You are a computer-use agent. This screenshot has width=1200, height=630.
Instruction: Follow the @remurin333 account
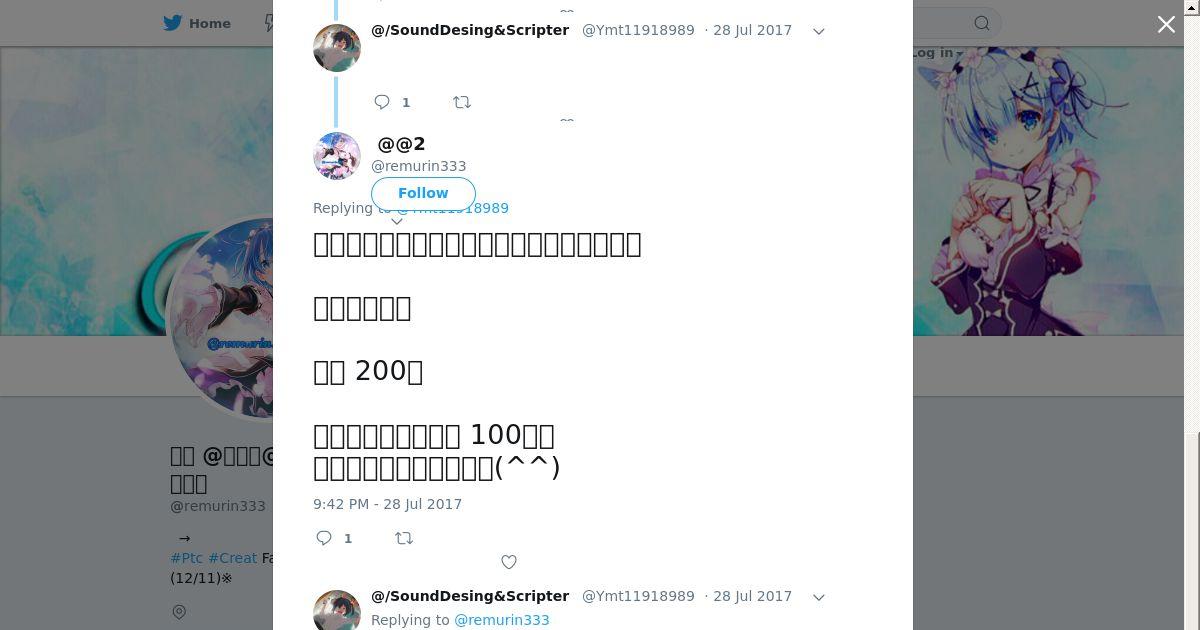pos(423,193)
